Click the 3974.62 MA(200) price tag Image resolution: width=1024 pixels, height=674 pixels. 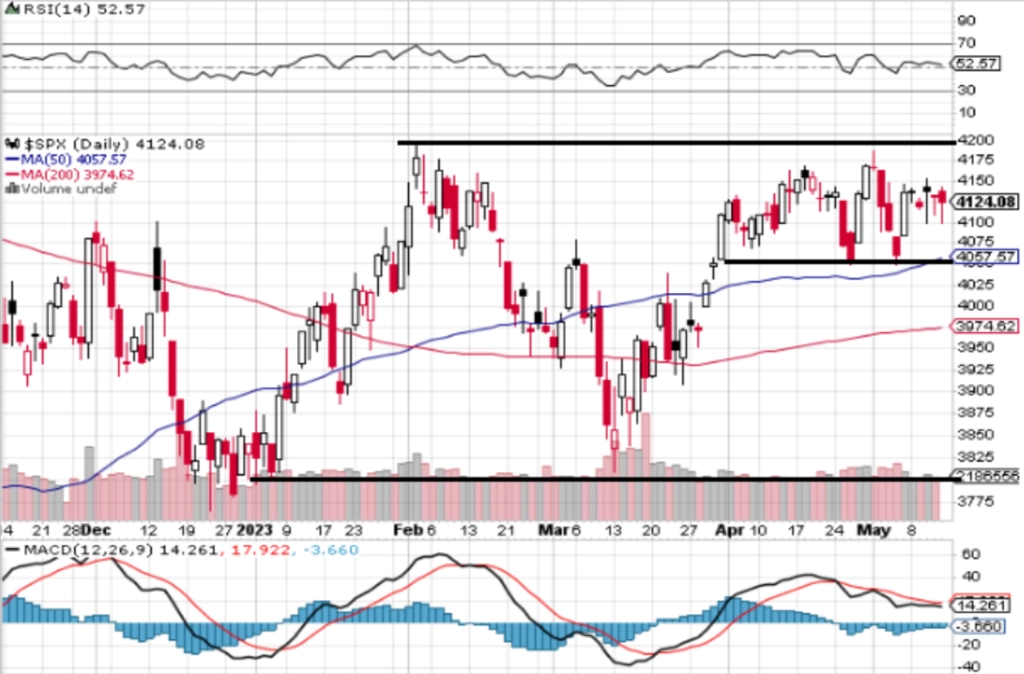click(985, 325)
